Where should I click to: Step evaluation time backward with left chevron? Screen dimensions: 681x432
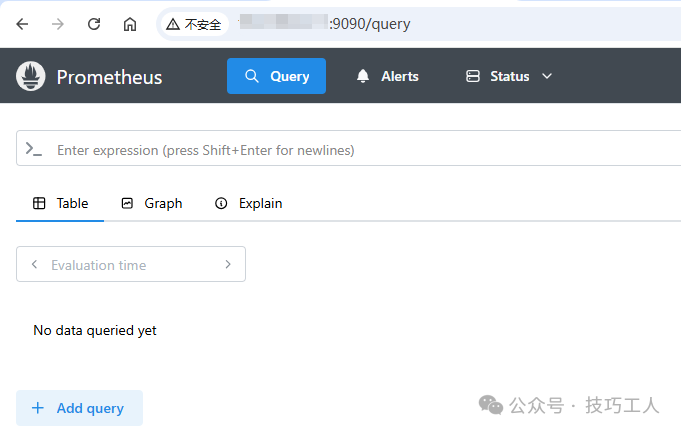35,265
